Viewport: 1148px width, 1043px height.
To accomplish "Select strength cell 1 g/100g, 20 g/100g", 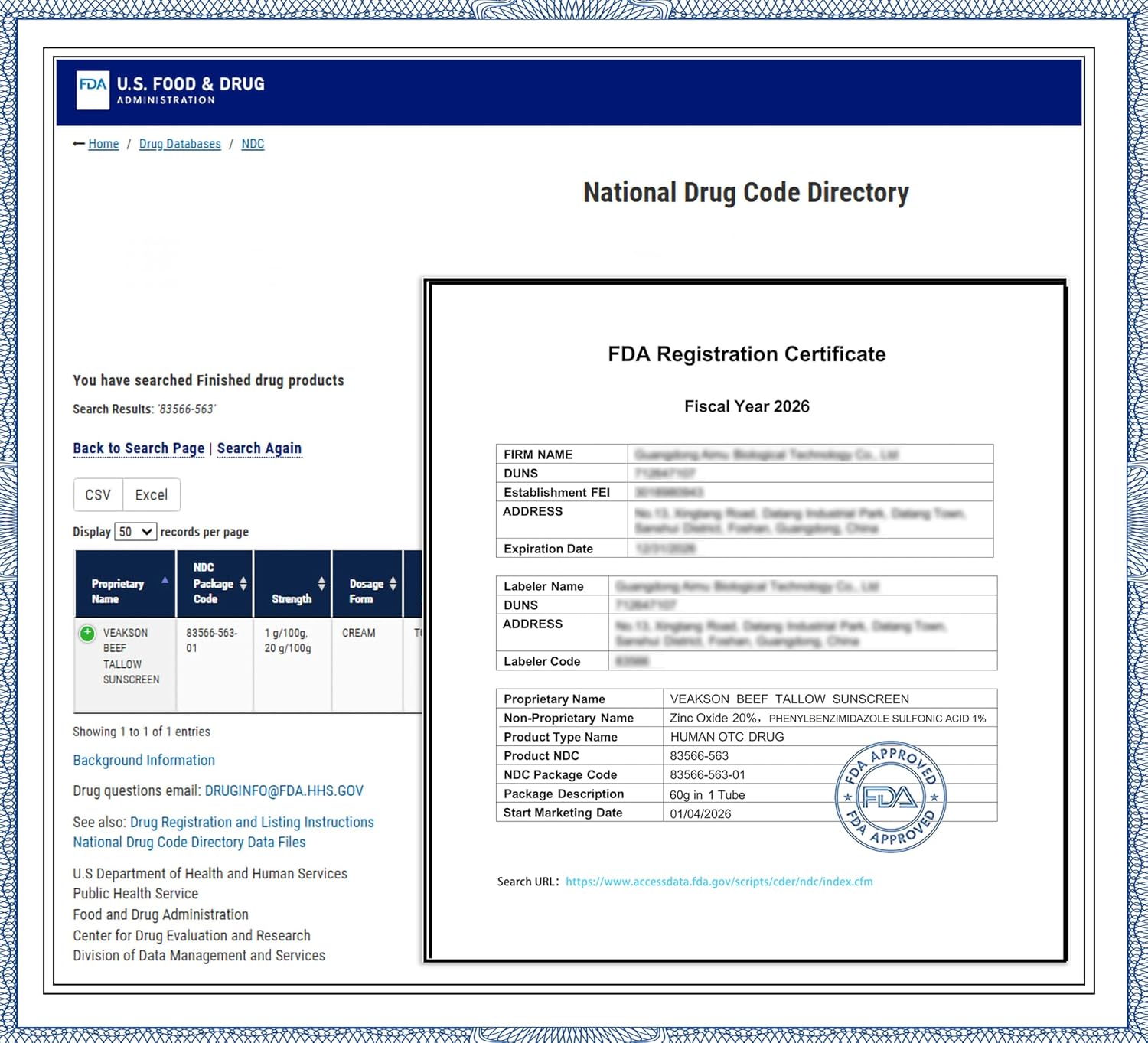I will tap(293, 664).
